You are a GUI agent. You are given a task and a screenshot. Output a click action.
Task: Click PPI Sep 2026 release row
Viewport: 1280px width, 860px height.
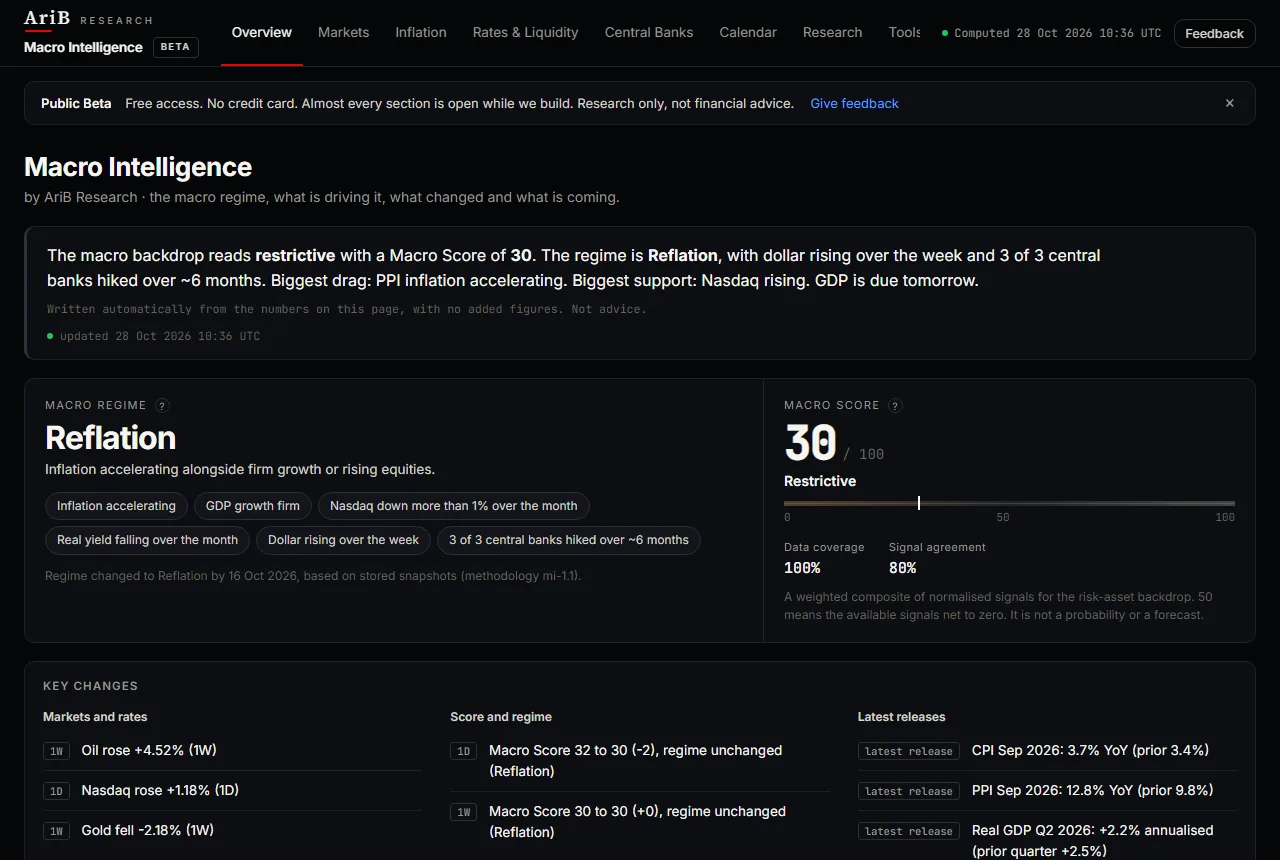click(x=1047, y=790)
